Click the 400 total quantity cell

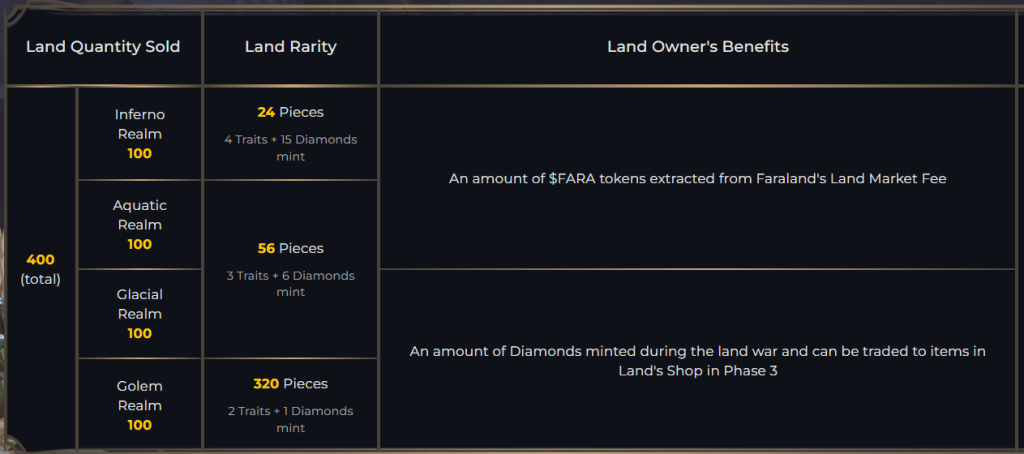[x=41, y=269]
